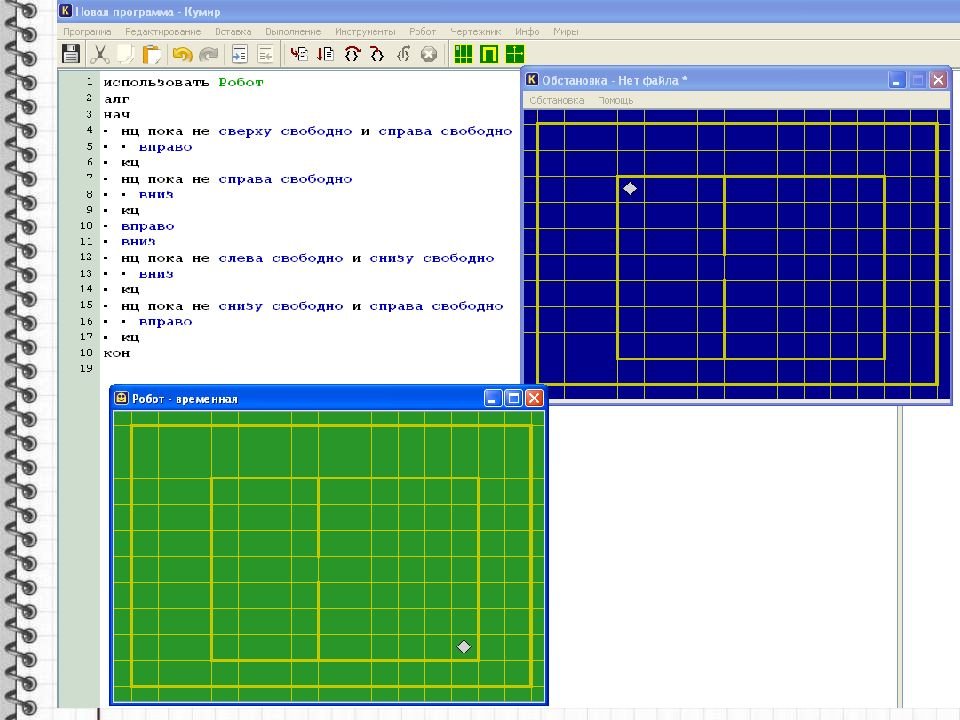This screenshot has height=720, width=960.
Task: Click the Undo arrow icon
Action: point(182,54)
